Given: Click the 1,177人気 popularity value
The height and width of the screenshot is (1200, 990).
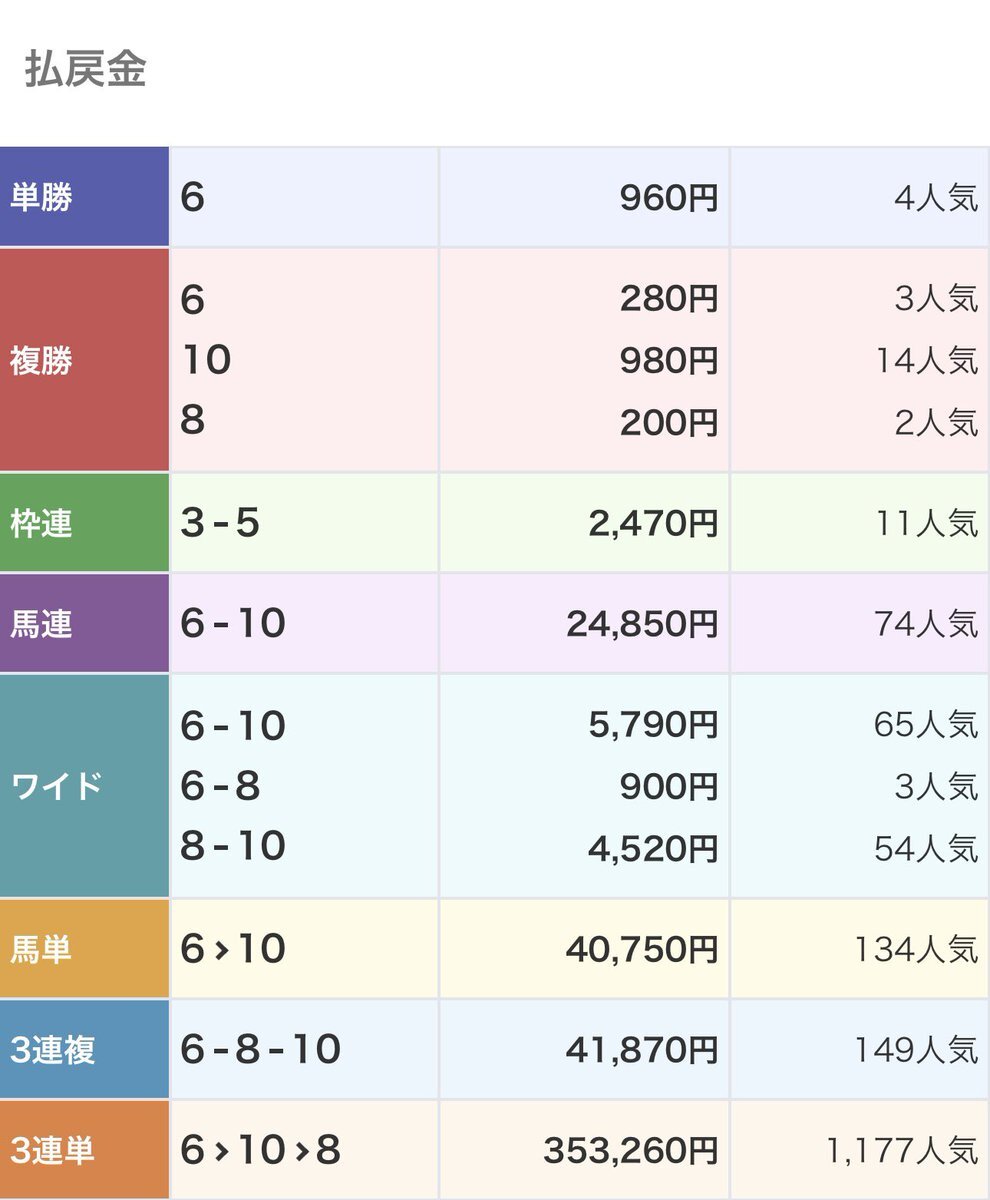Looking at the screenshot, I should click(902, 1151).
